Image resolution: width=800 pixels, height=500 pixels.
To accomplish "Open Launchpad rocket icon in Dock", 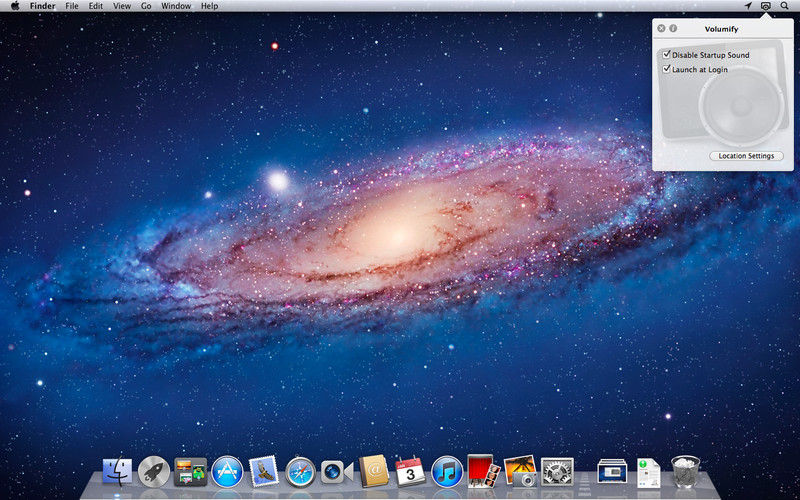I will [154, 471].
